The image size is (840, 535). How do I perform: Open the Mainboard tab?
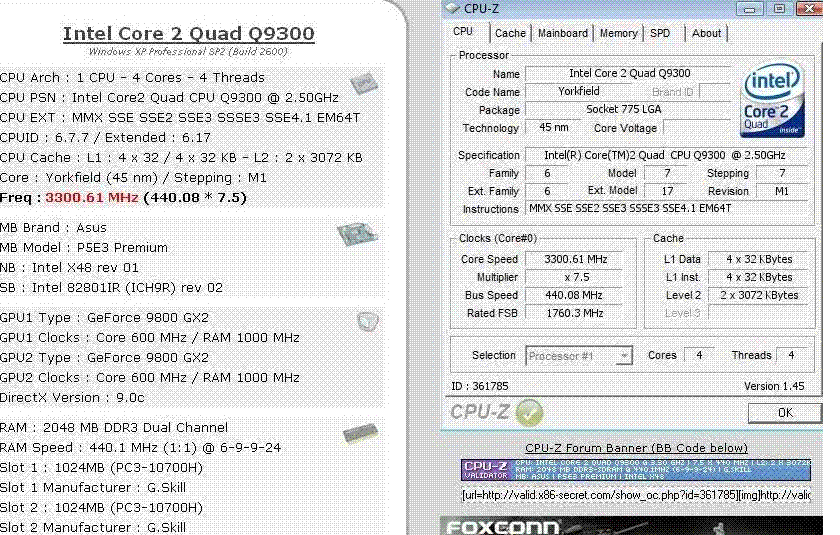(562, 33)
